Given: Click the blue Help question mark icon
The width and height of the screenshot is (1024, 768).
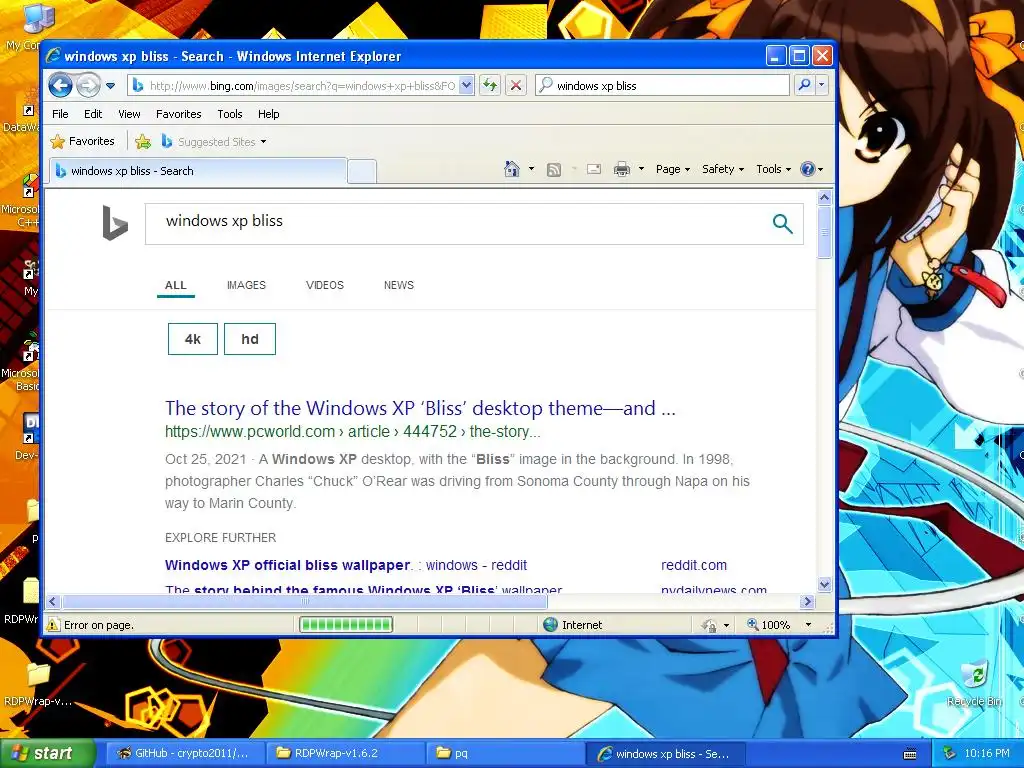Looking at the screenshot, I should coord(808,169).
